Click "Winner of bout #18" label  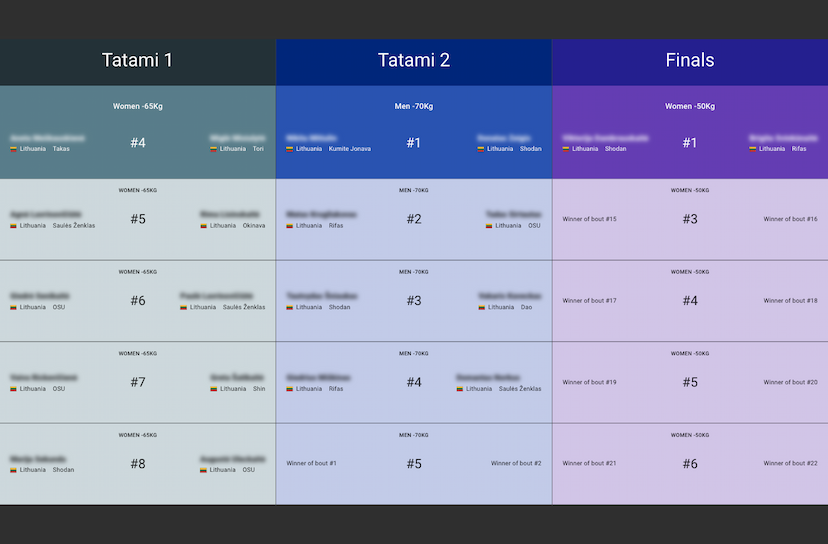(x=790, y=300)
